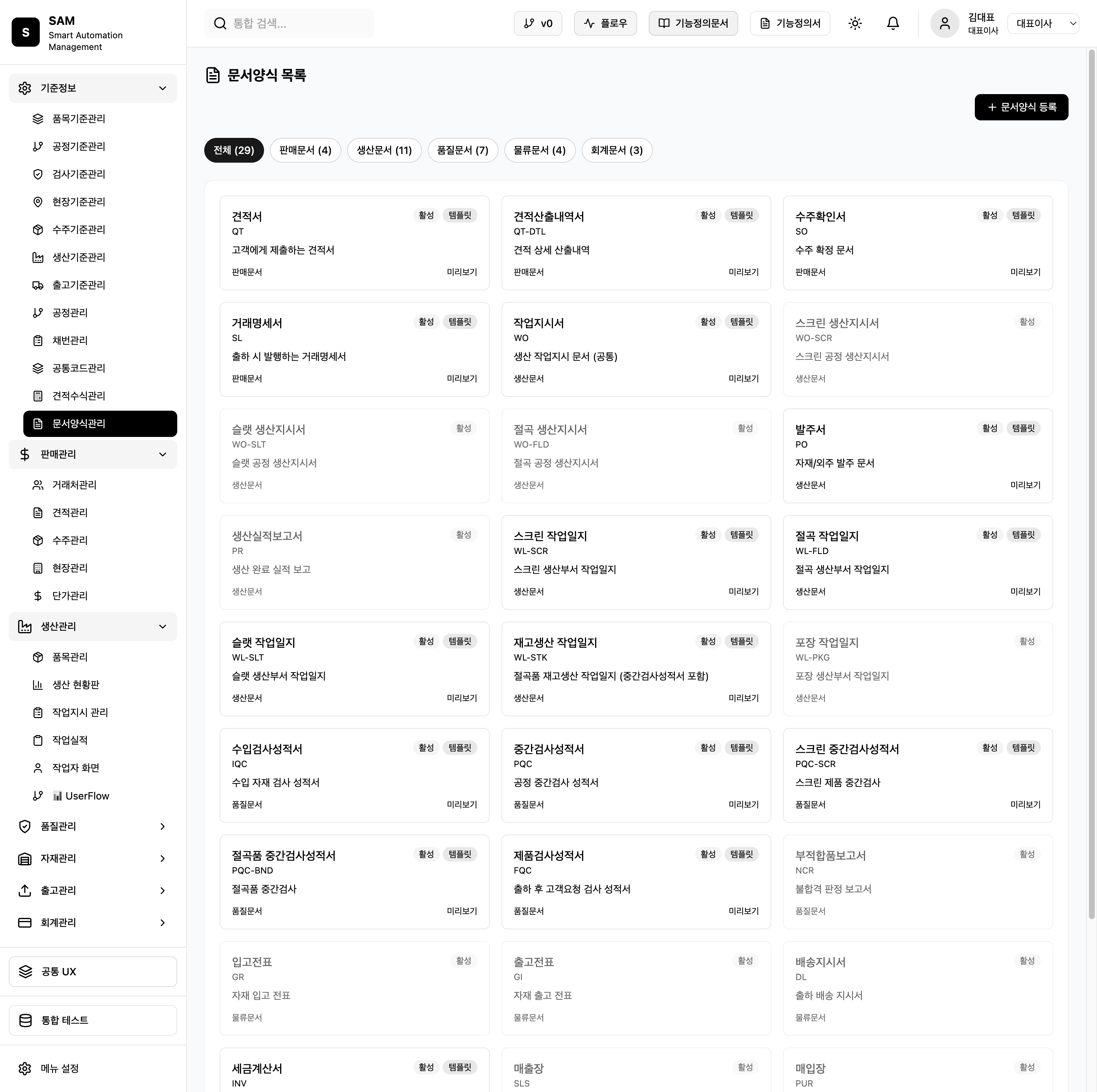The width and height of the screenshot is (1097, 1092).
Task: Click the user profile avatar icon
Action: tap(944, 23)
